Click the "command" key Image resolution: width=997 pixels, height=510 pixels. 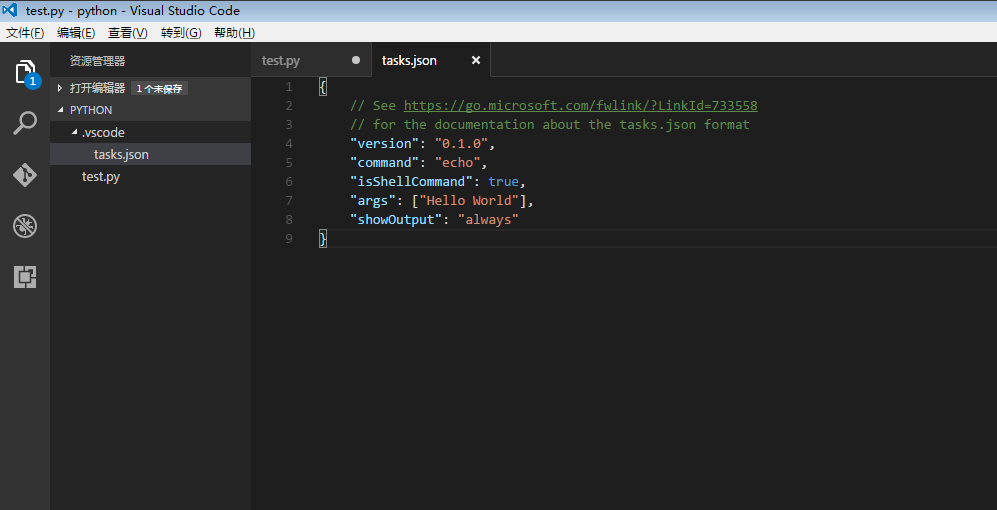pyautogui.click(x=385, y=163)
